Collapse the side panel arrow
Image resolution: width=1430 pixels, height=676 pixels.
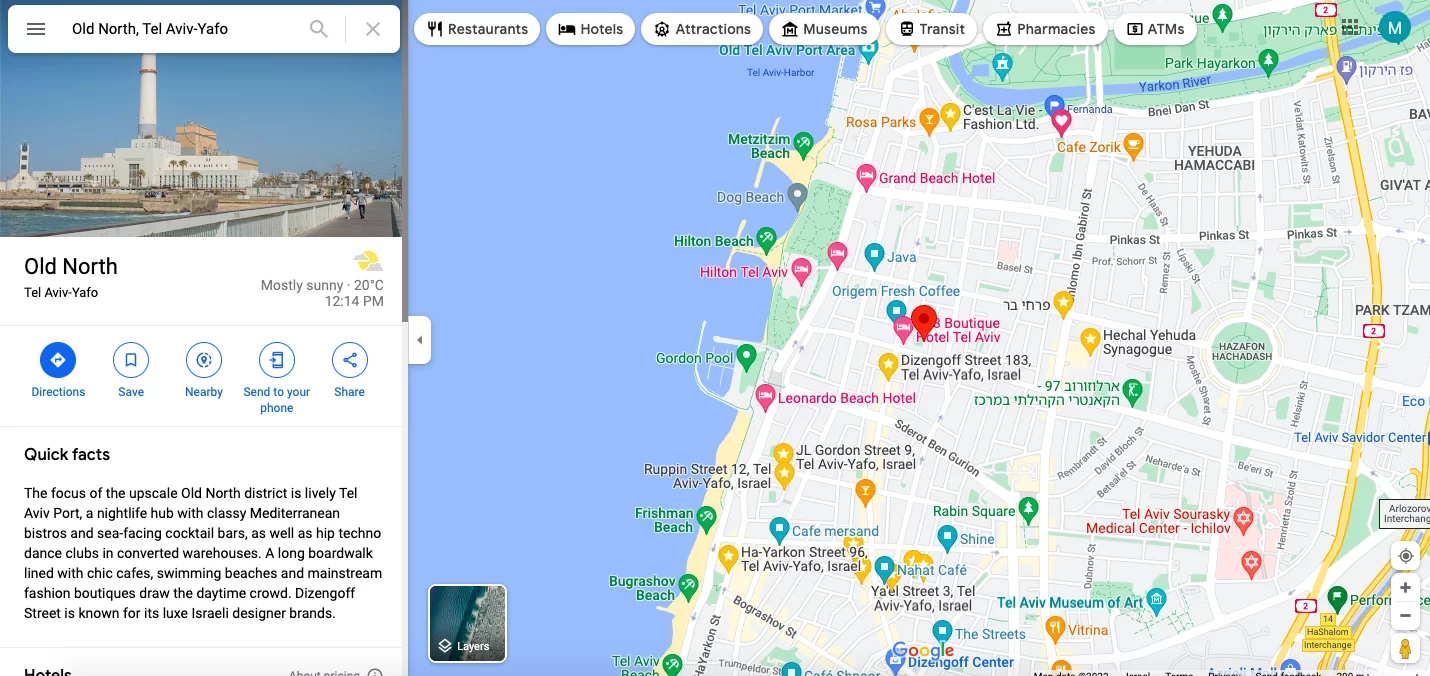[420, 340]
